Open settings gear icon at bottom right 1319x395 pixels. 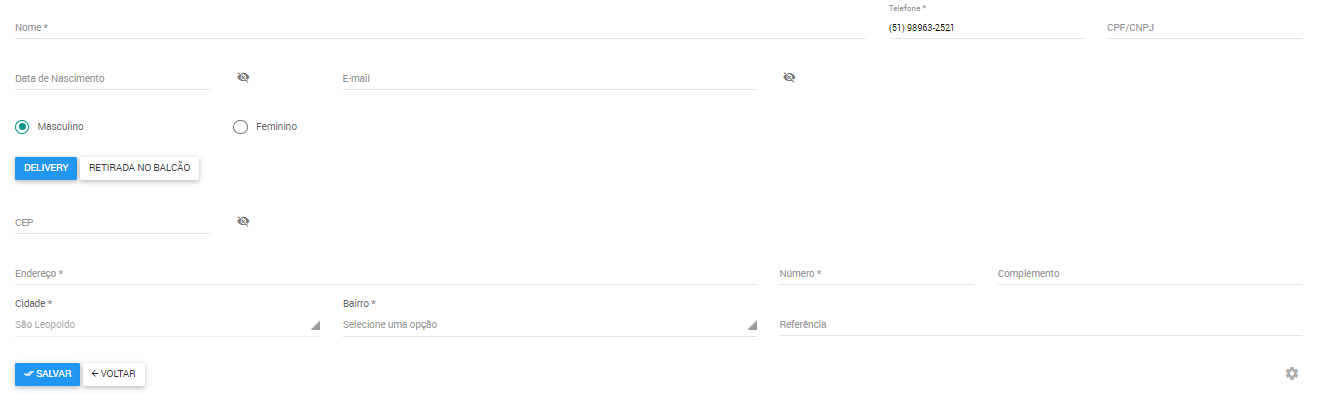[x=1292, y=373]
